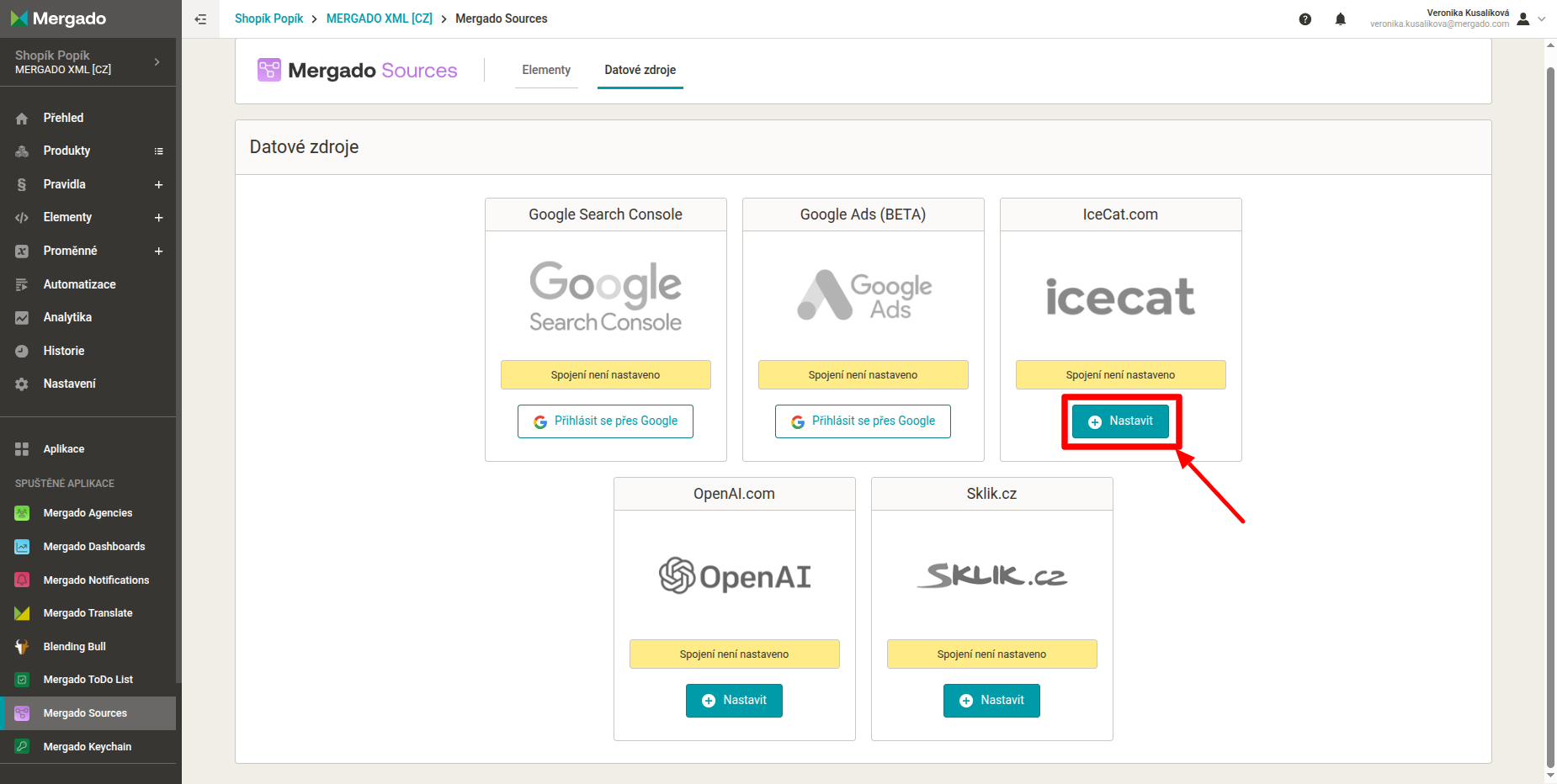Click the Historie clock icon

click(x=23, y=352)
